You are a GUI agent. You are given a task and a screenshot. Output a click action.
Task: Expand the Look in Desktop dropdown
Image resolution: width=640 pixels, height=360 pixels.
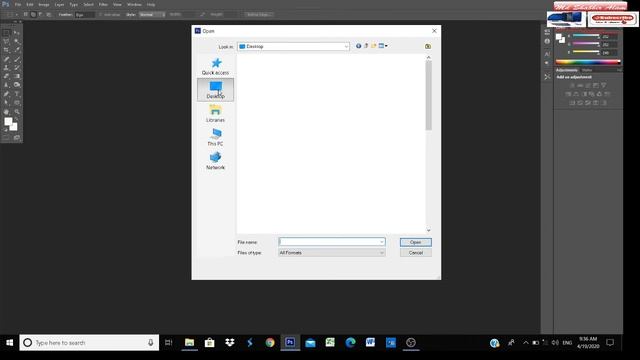[x=346, y=47]
